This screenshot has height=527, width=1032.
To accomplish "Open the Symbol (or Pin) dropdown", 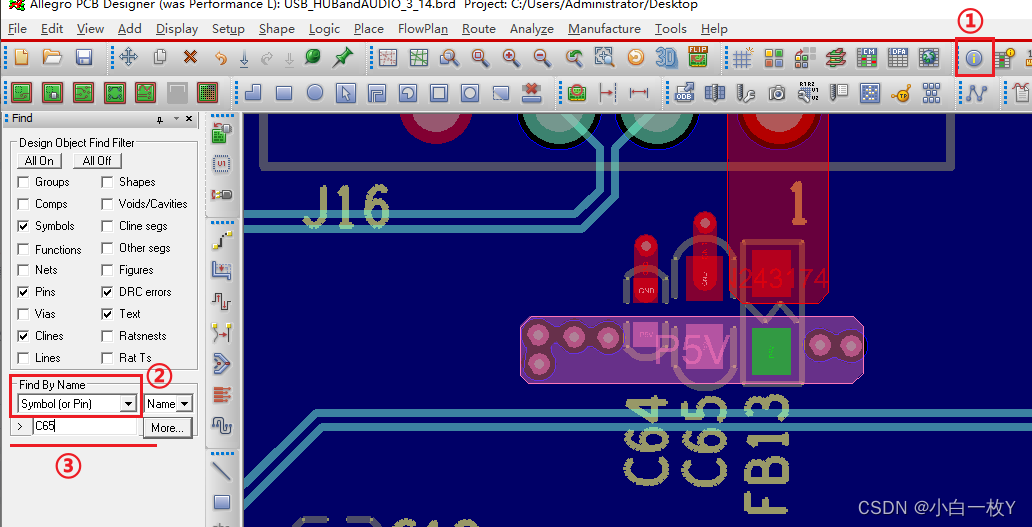I will tap(128, 403).
